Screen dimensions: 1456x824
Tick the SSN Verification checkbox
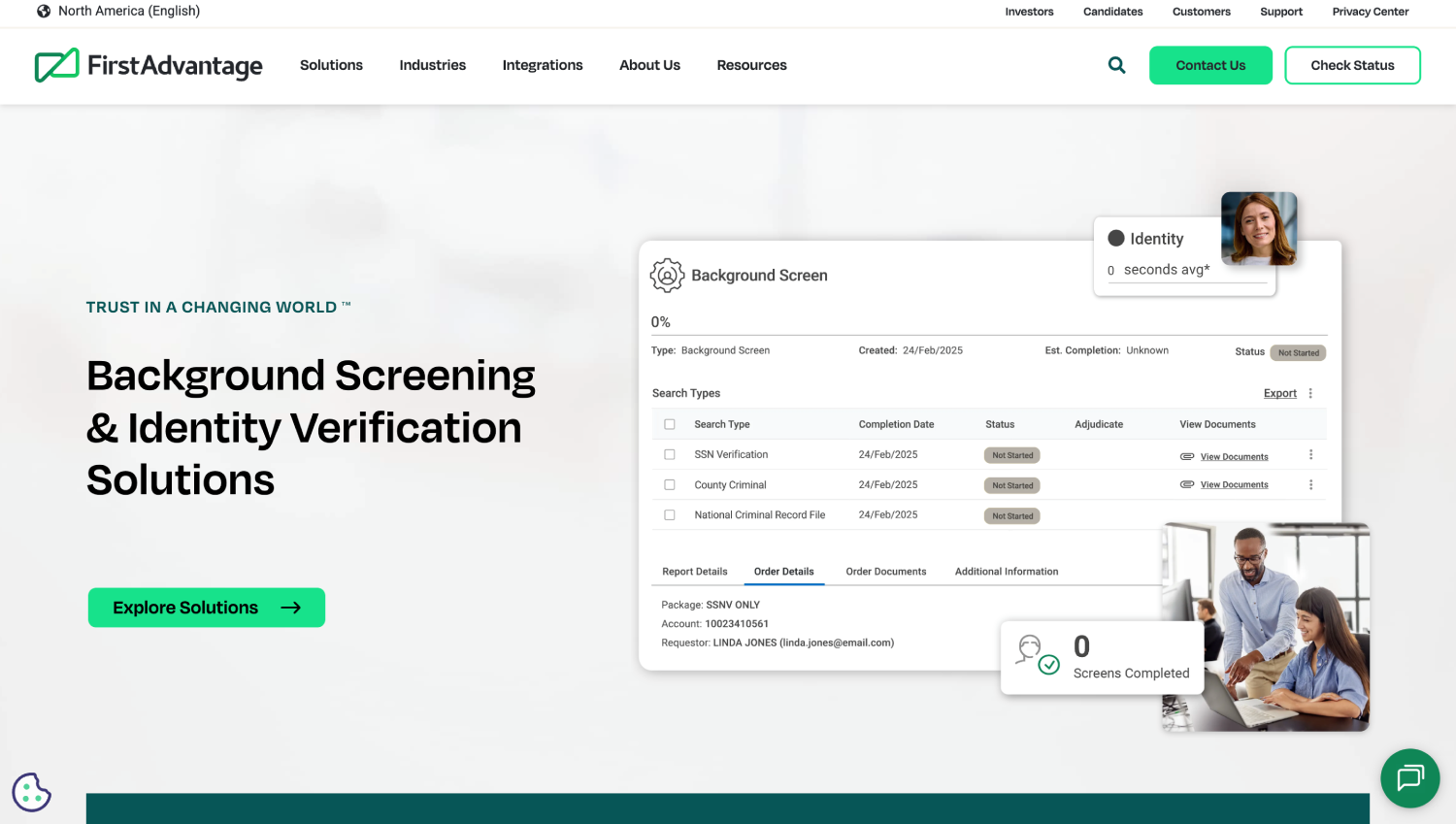670,454
